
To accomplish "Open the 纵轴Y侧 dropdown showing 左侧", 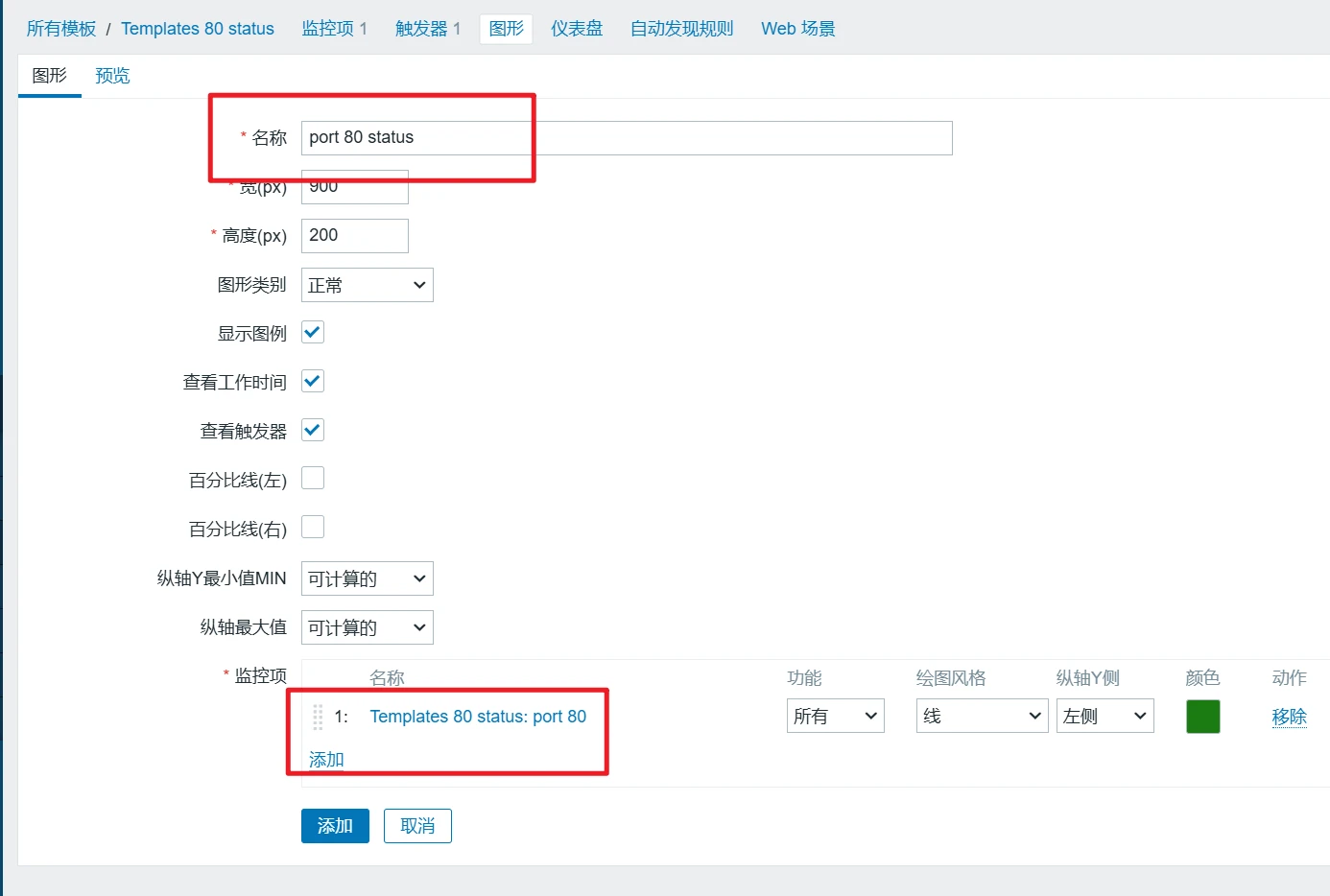I will (x=1104, y=716).
